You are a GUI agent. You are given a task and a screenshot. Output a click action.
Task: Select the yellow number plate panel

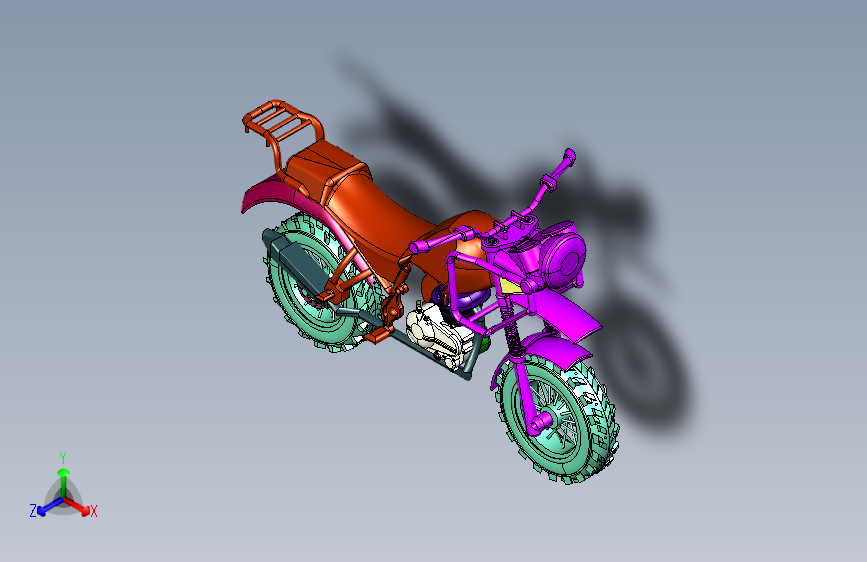[x=509, y=286]
